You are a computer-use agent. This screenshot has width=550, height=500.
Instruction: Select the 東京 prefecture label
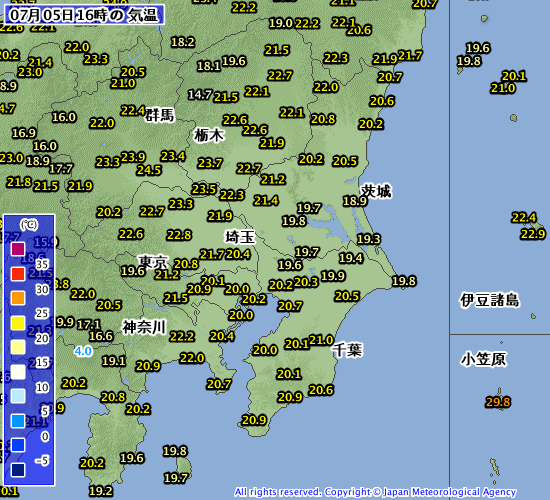(153, 262)
